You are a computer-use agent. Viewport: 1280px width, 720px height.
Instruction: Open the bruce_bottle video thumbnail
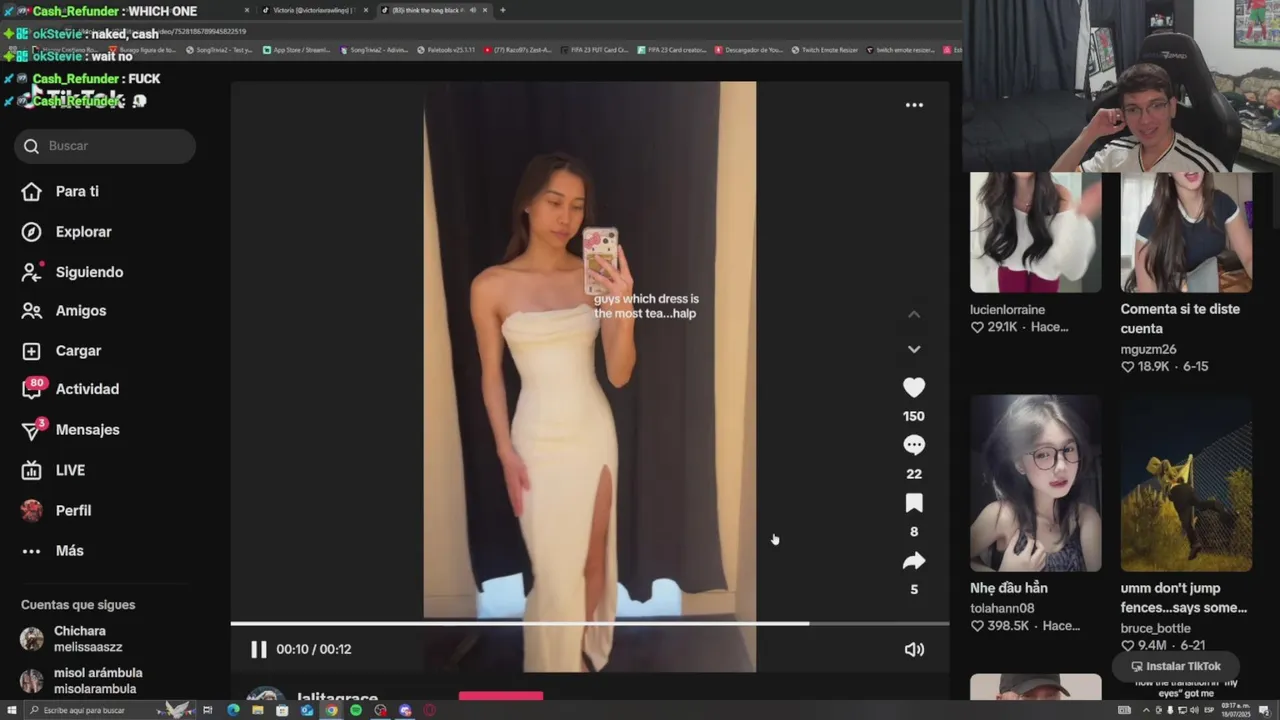click(x=1186, y=483)
